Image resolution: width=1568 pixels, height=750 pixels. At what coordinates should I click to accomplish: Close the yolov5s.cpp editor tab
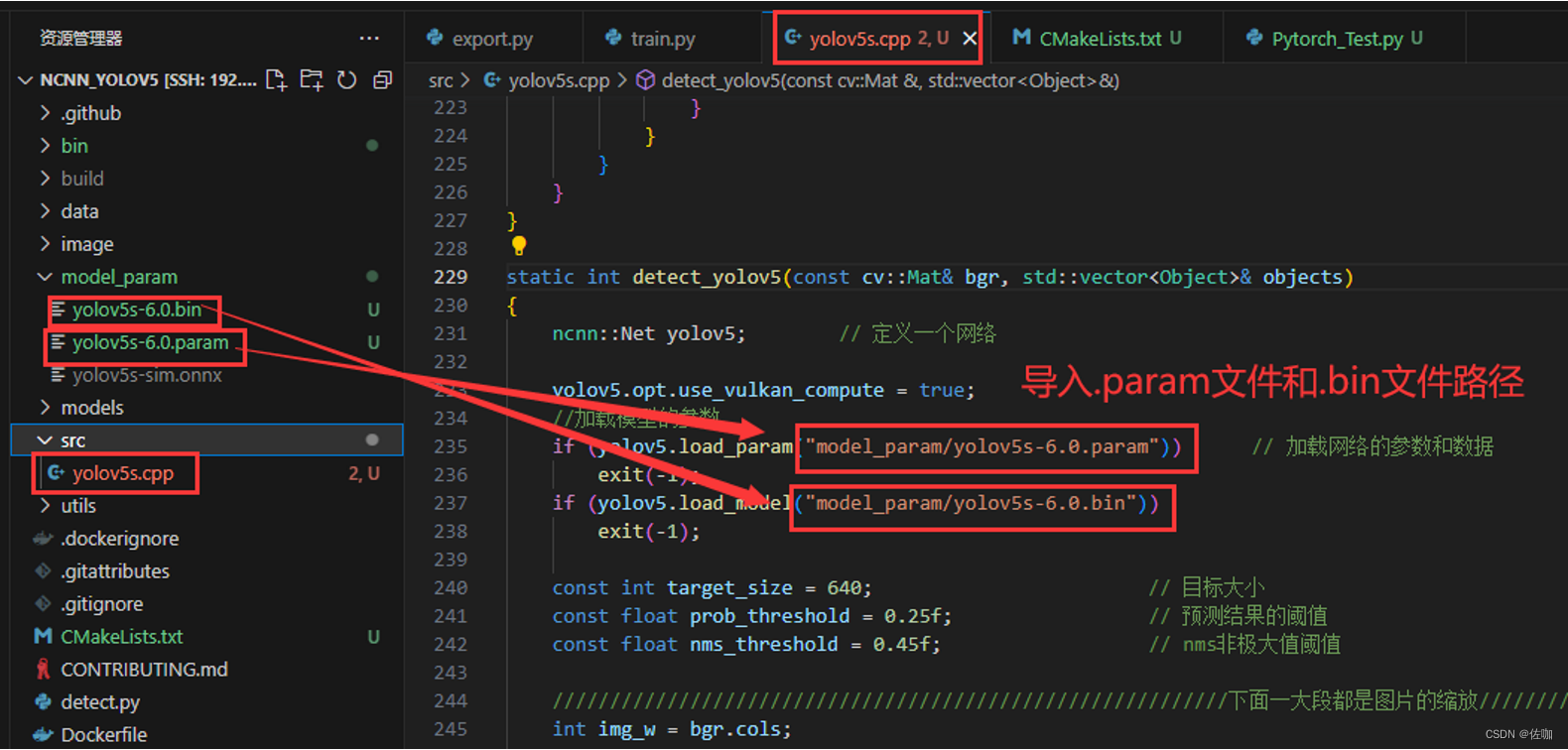pos(970,38)
